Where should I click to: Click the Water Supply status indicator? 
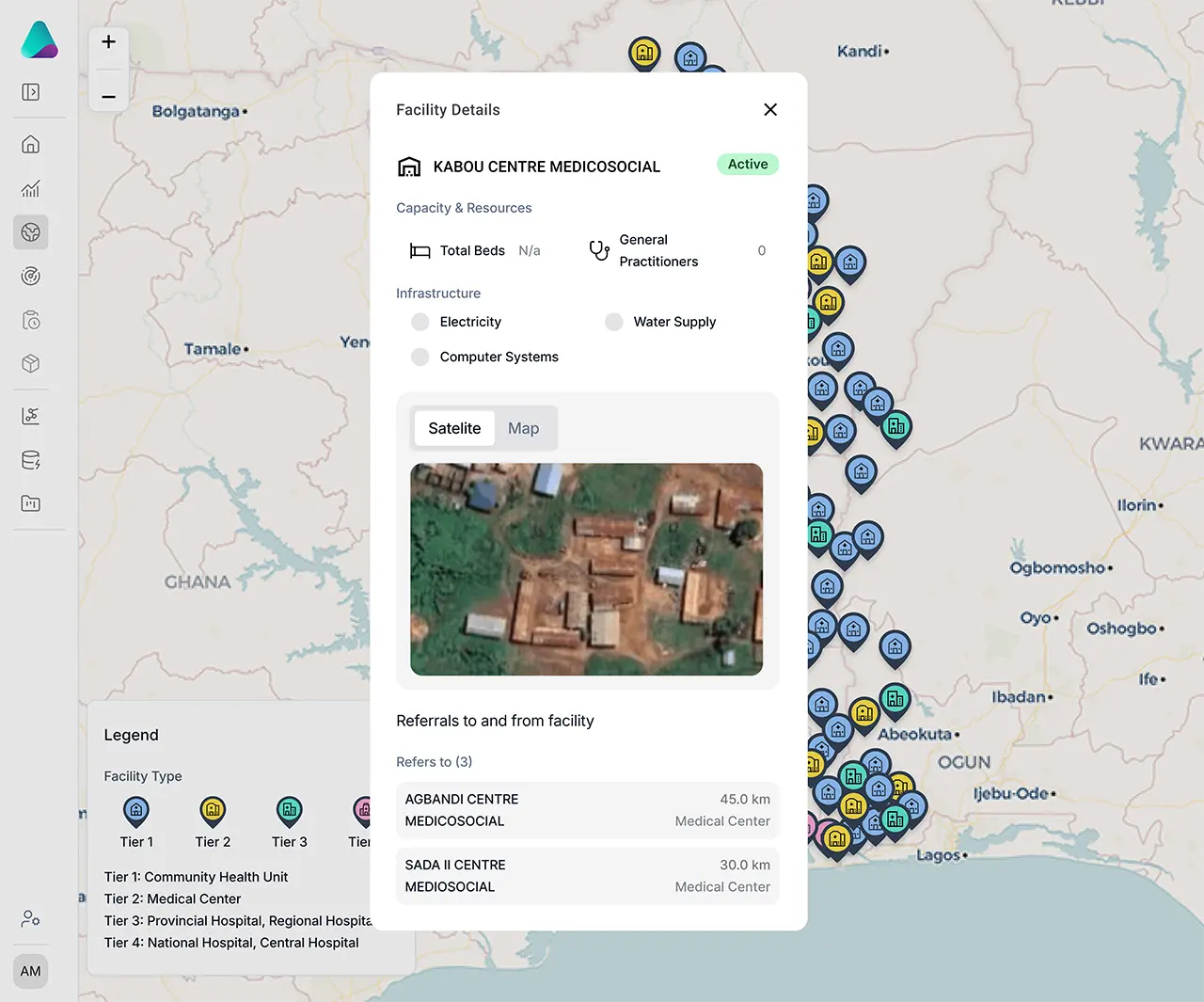coord(614,322)
